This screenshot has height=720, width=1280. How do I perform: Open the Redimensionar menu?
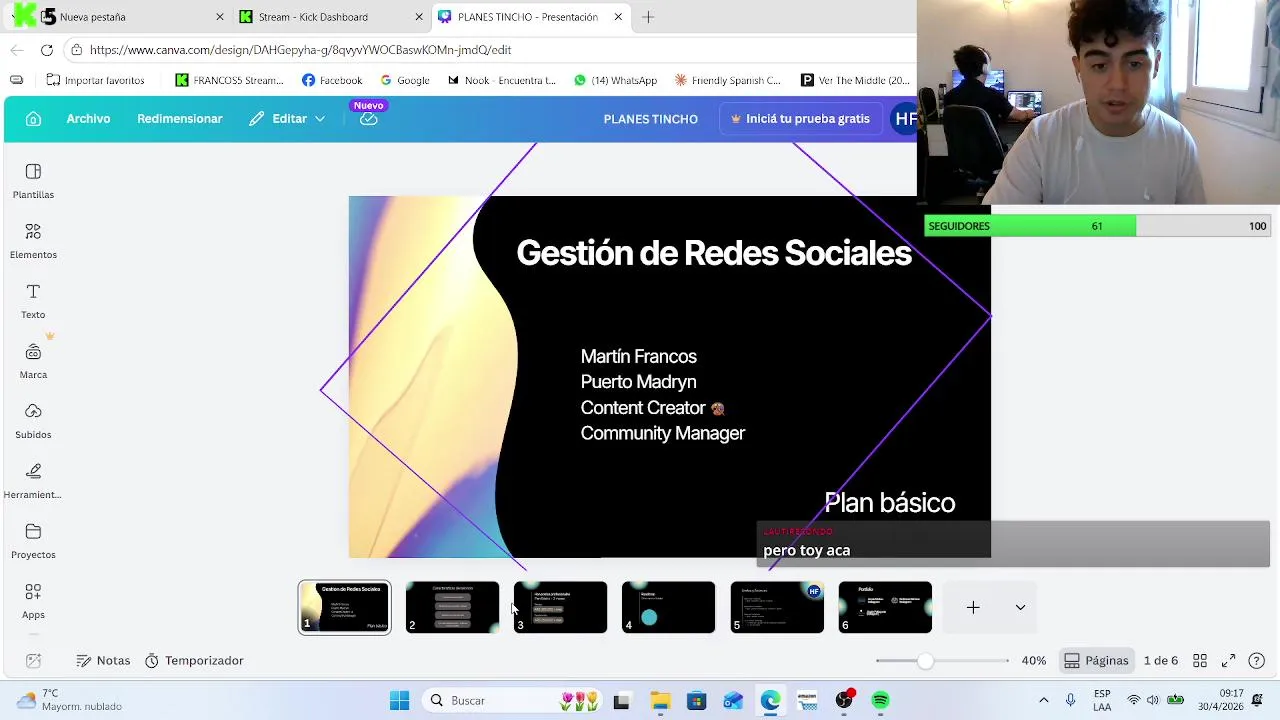click(x=180, y=119)
